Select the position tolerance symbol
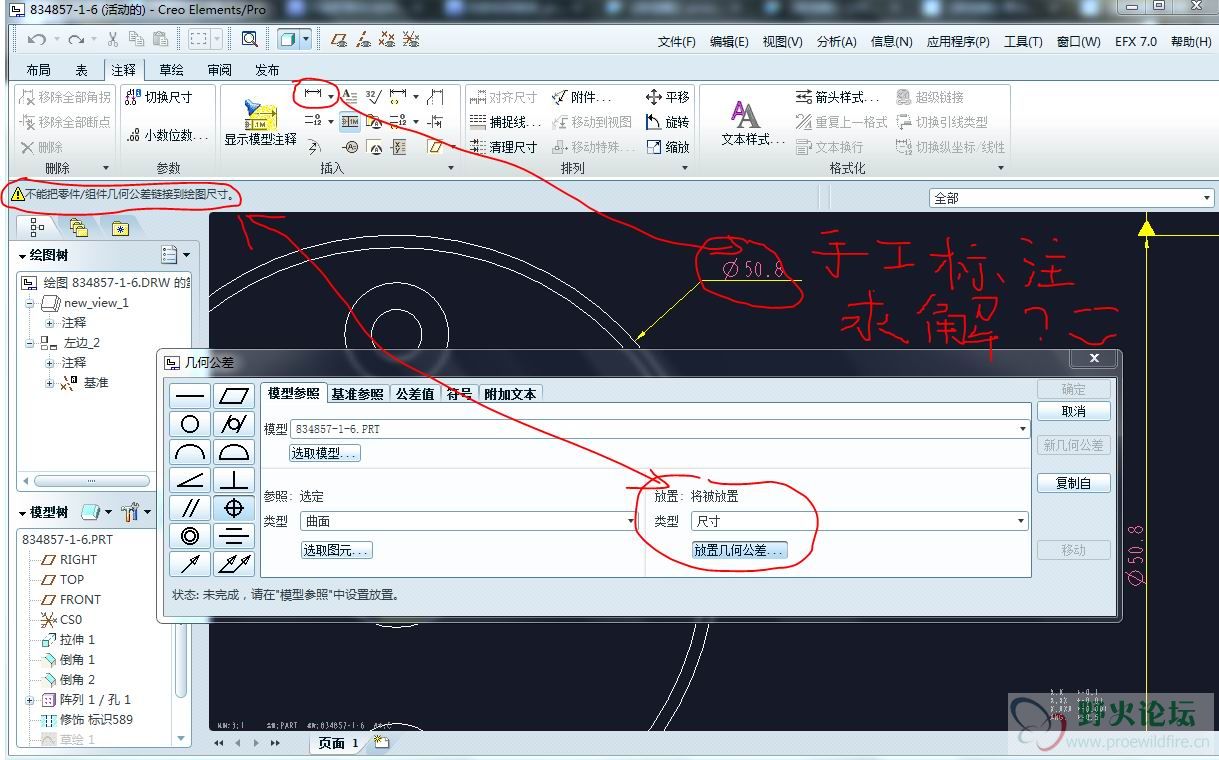The image size is (1219, 760). [x=234, y=508]
